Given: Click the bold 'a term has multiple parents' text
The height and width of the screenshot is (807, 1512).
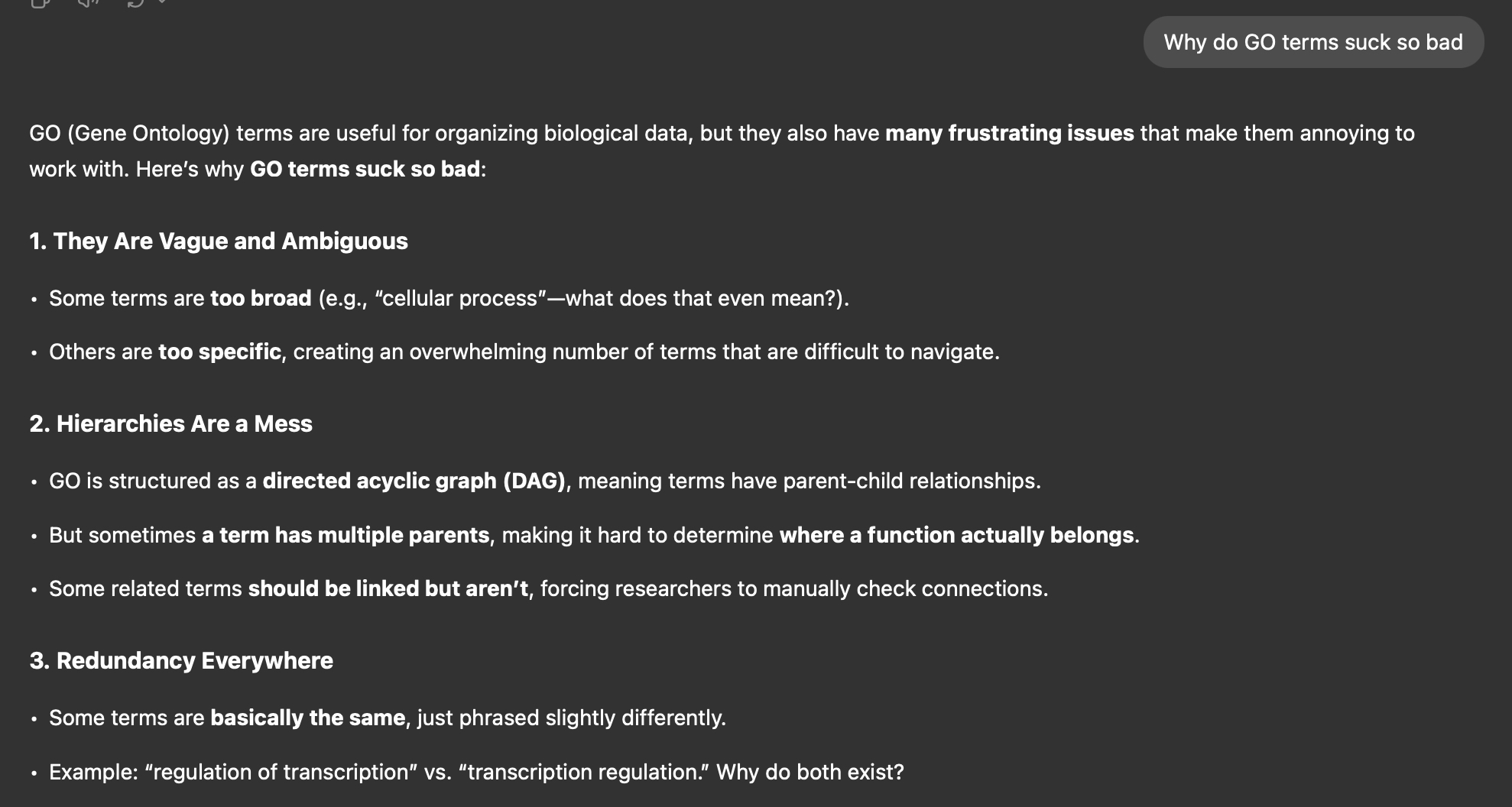Looking at the screenshot, I should 346,536.
